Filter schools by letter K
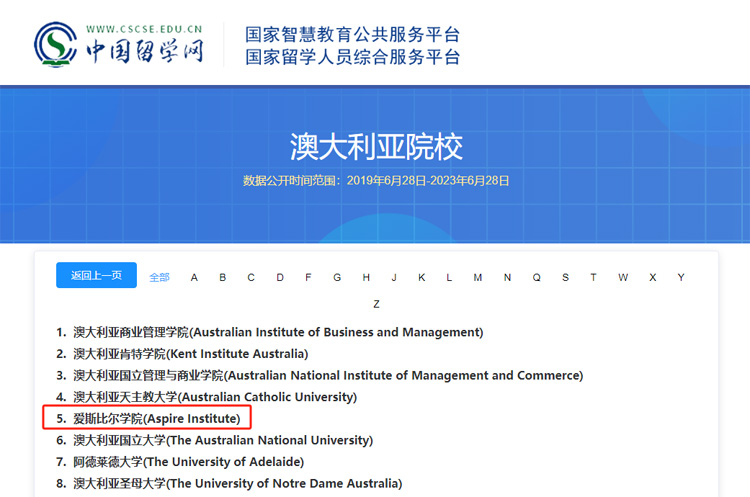750x497 pixels. click(421, 277)
